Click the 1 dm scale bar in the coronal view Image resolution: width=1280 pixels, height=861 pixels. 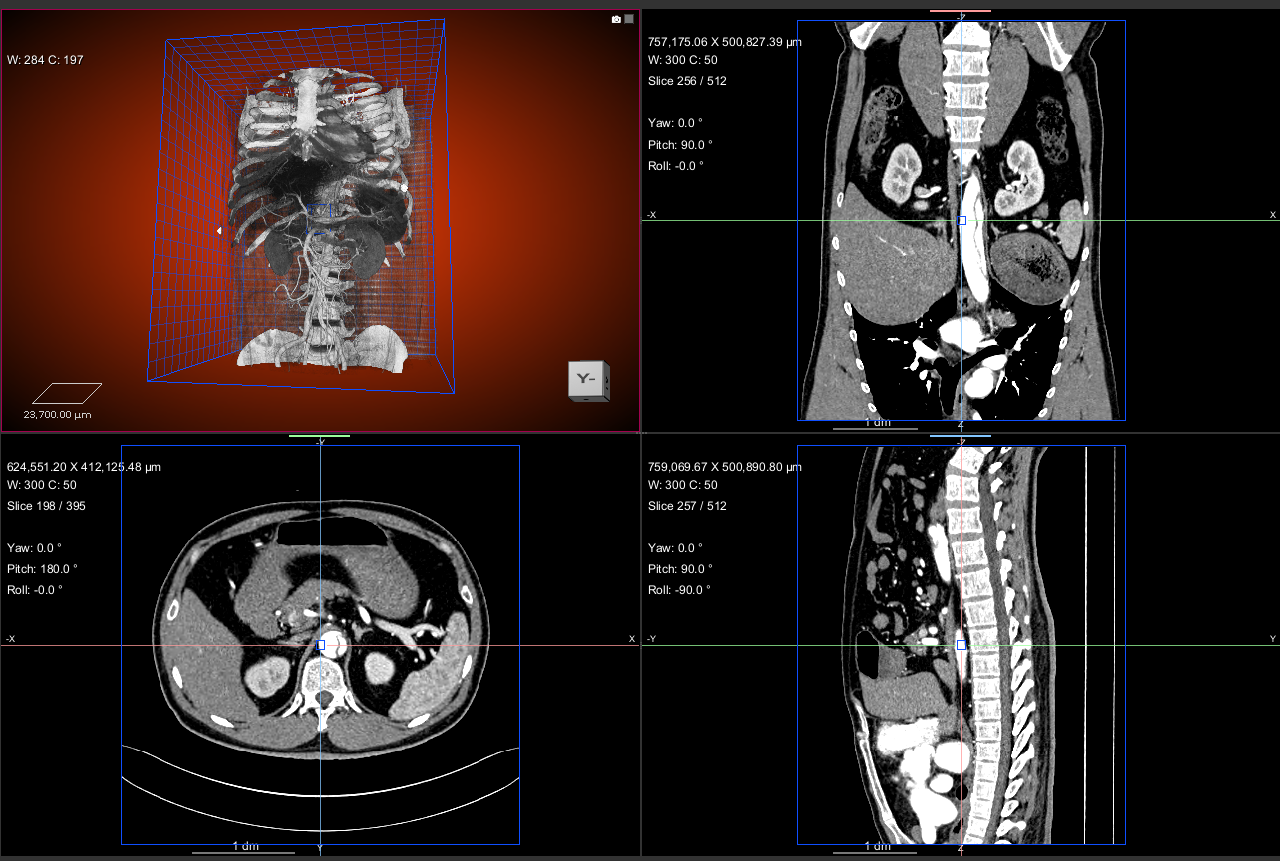point(876,424)
